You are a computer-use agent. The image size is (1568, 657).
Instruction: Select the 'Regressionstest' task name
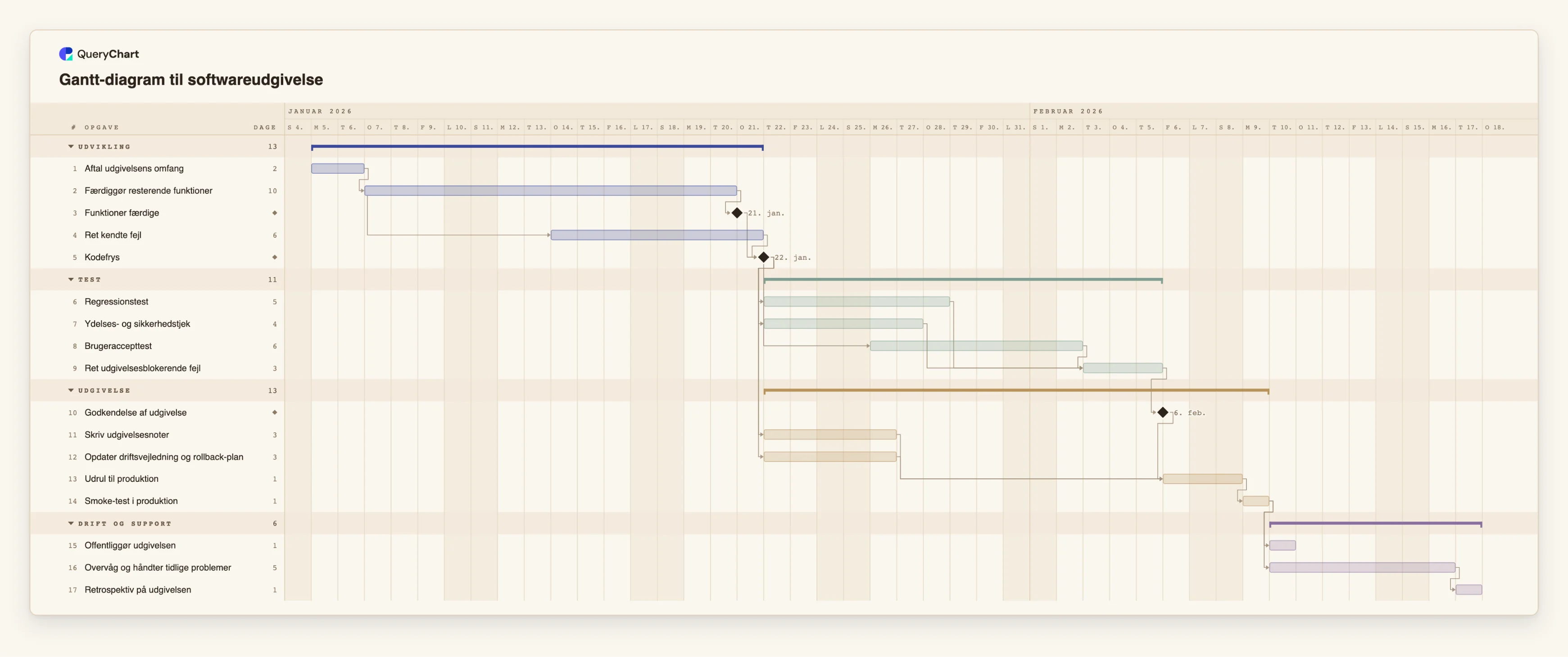[116, 302]
